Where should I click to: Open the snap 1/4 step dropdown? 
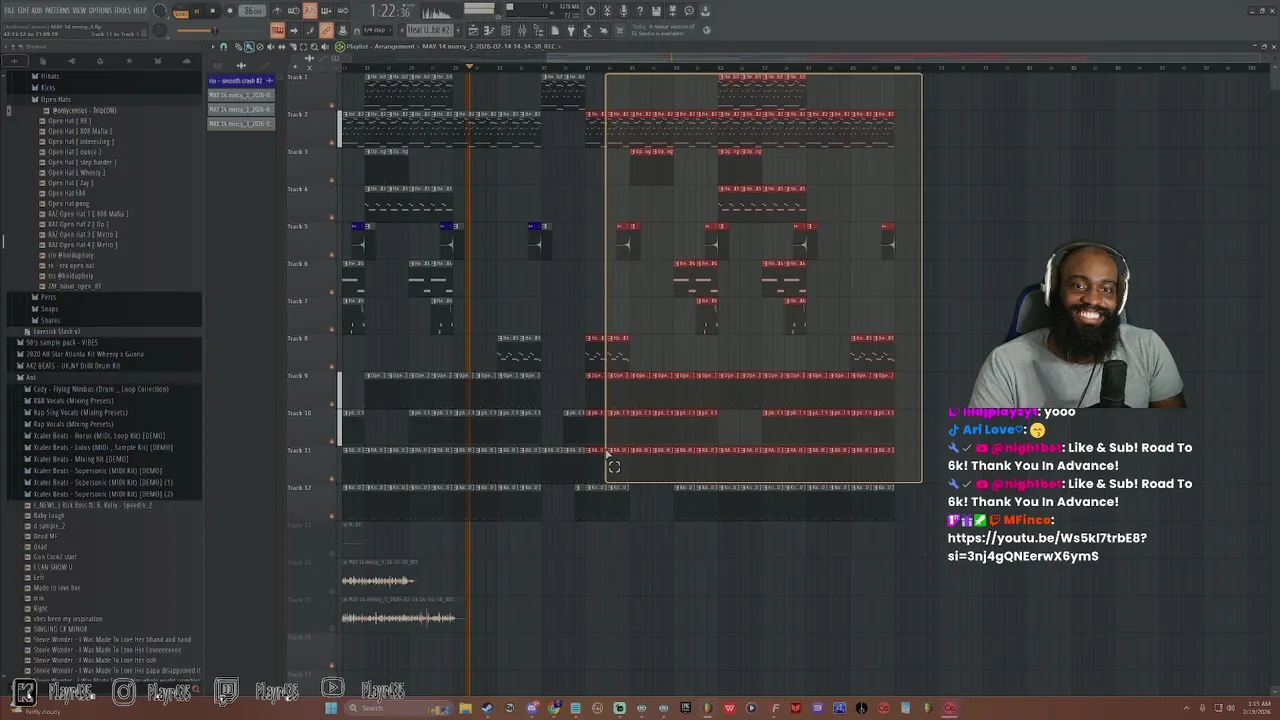pos(377,30)
